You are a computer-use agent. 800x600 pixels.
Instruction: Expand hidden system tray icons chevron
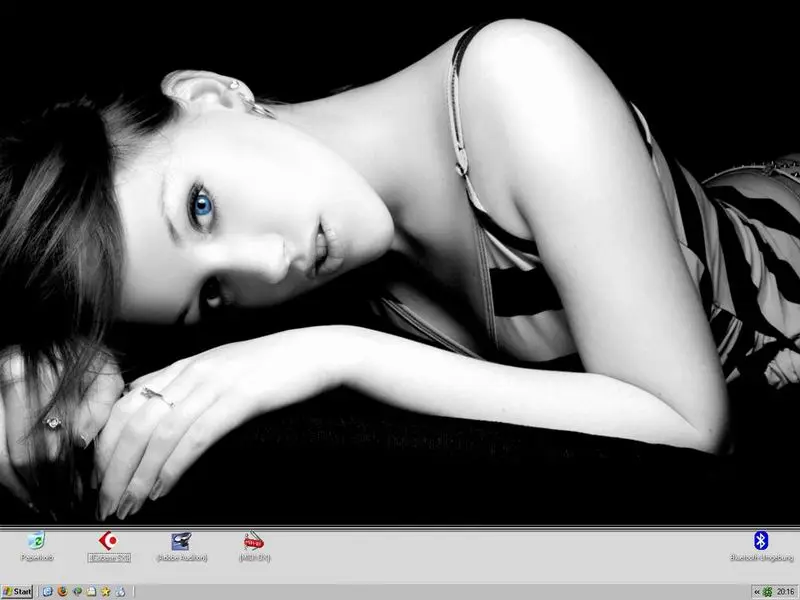pyautogui.click(x=756, y=592)
